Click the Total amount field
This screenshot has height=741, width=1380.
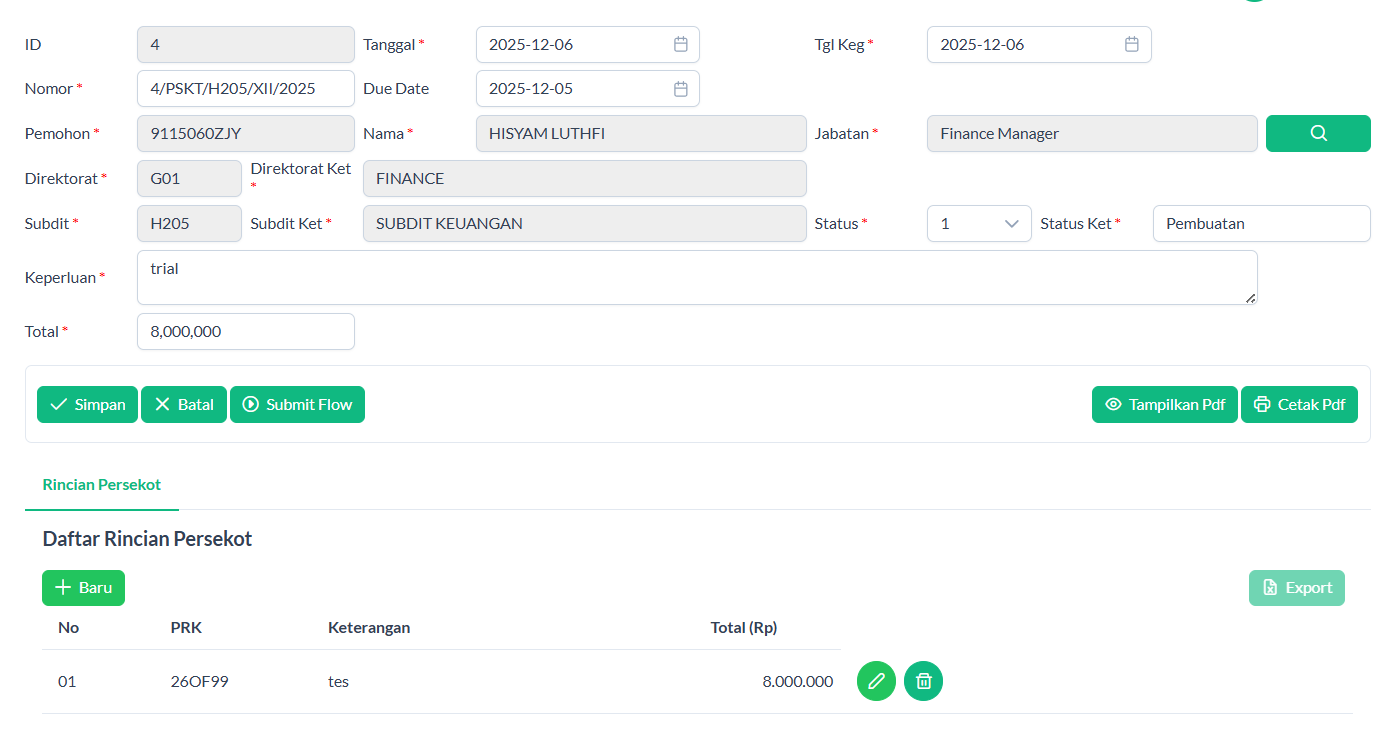[245, 332]
